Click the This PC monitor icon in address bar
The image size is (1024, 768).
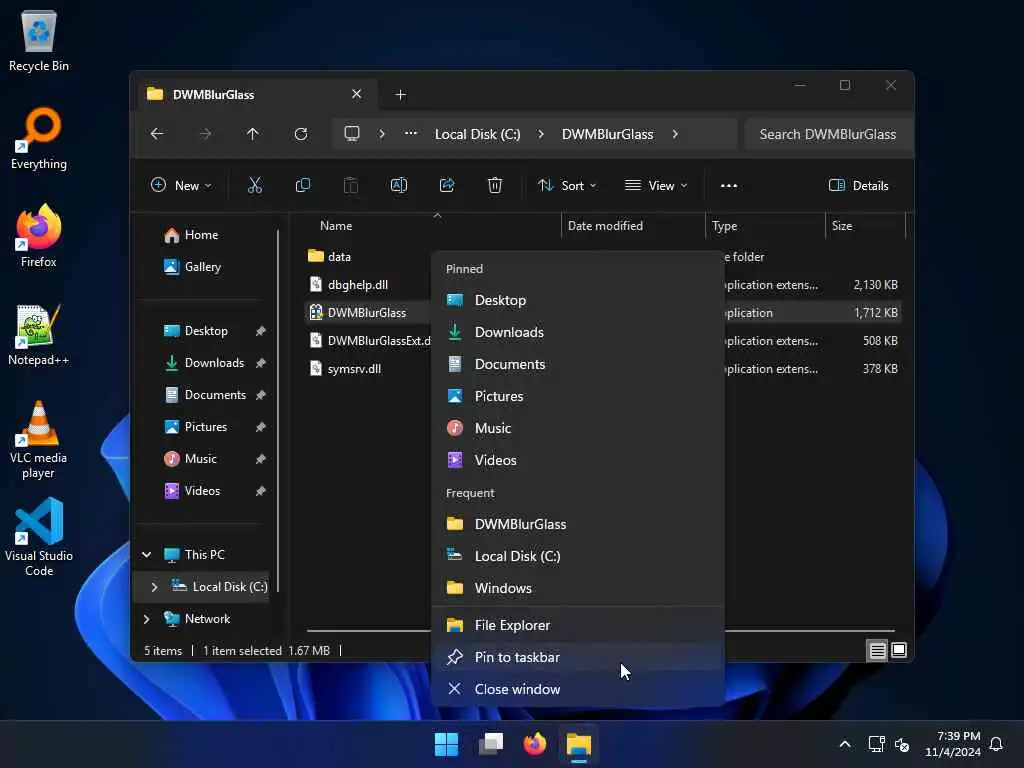click(x=352, y=134)
